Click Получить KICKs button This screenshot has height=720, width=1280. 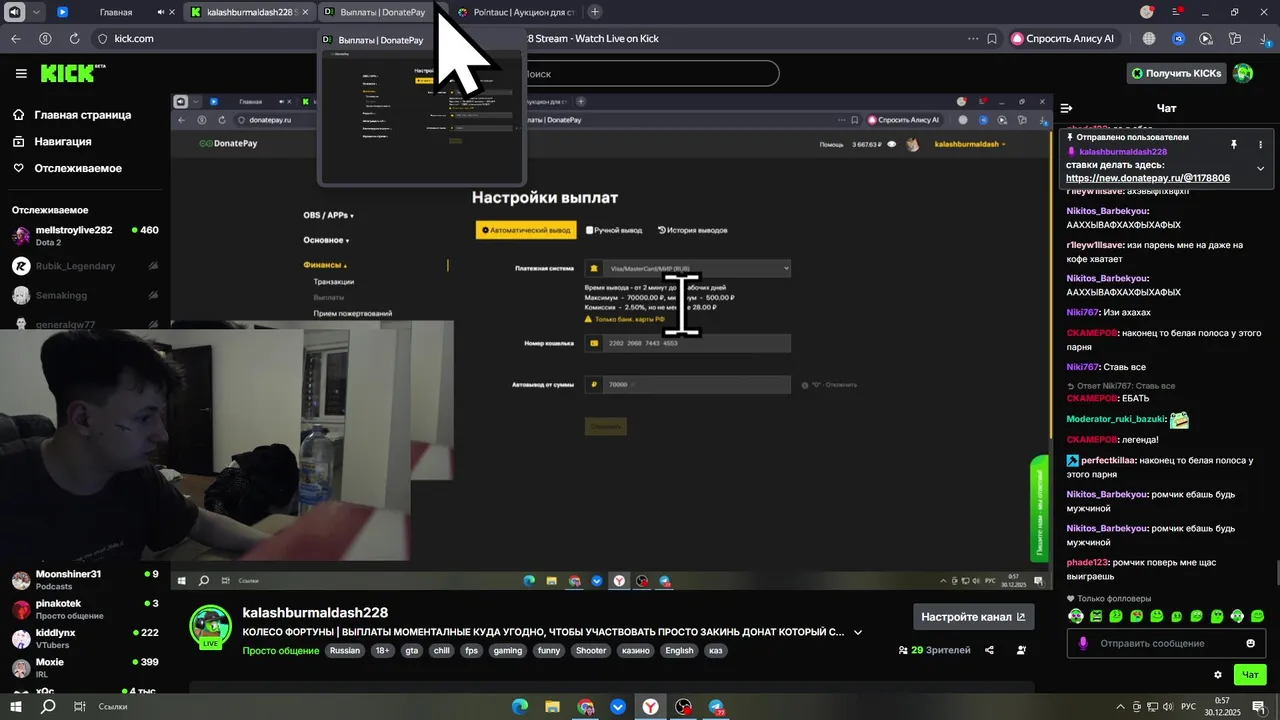pos(1176,73)
